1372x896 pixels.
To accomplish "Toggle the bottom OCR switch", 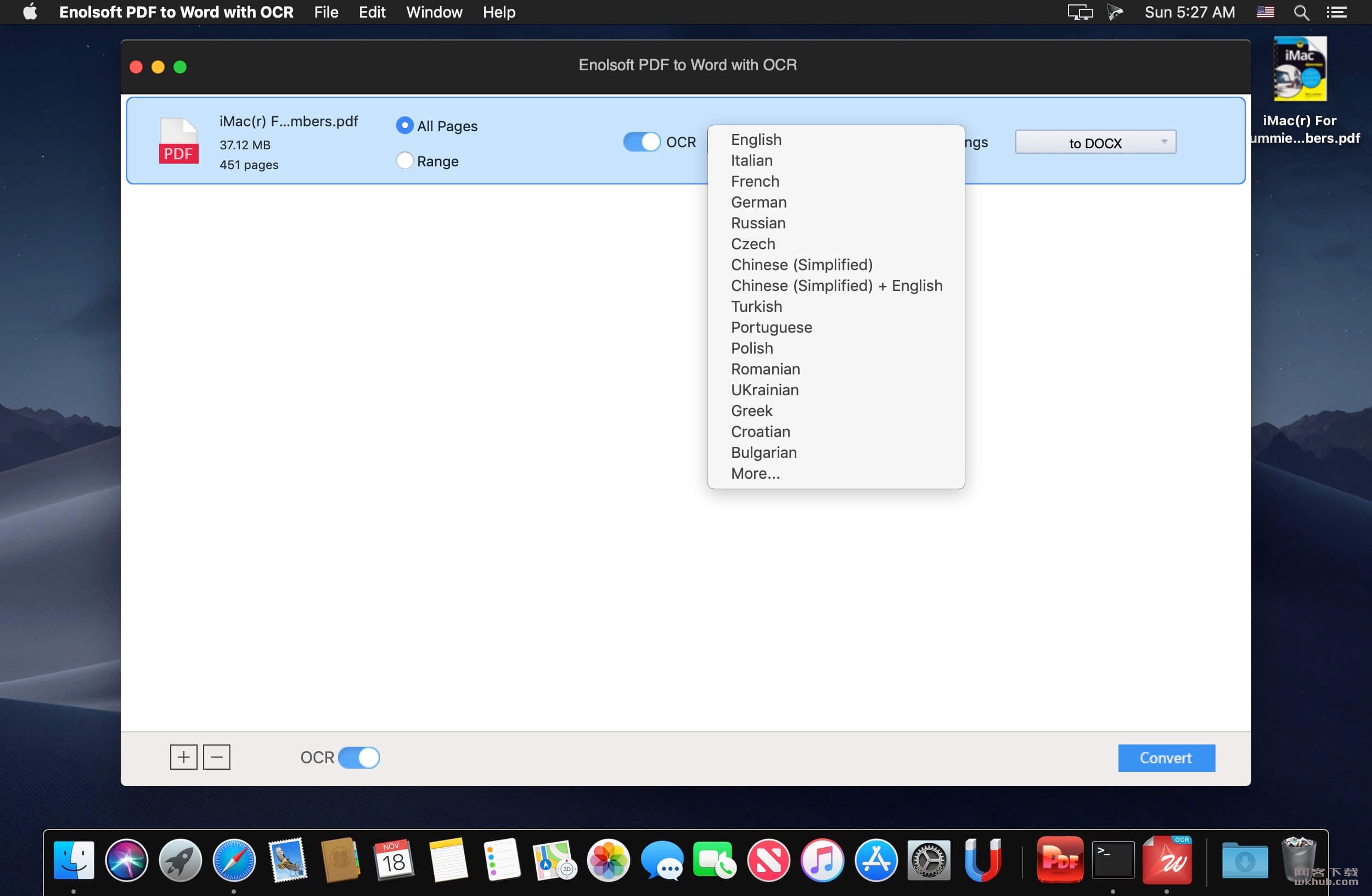I will pyautogui.click(x=358, y=757).
